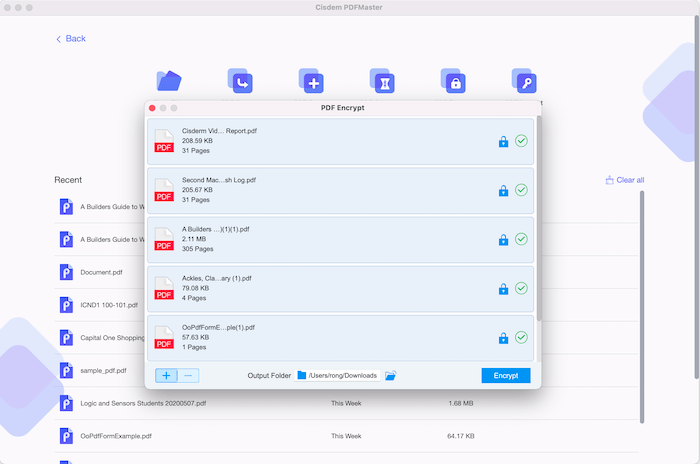Click the /Users/rong/Downloads output folder field
Image resolution: width=700 pixels, height=464 pixels.
[338, 376]
